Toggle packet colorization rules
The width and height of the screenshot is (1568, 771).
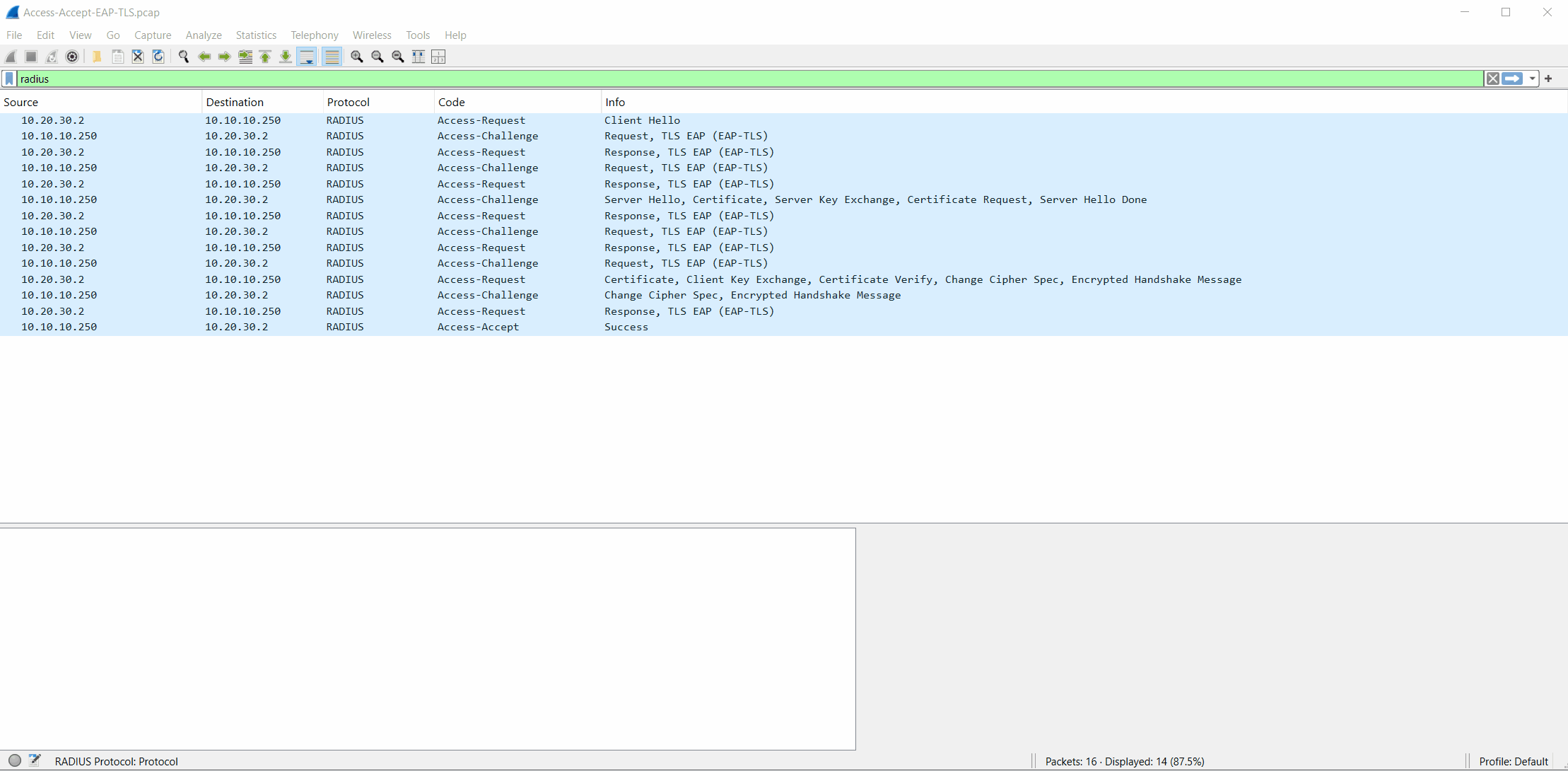tap(332, 57)
